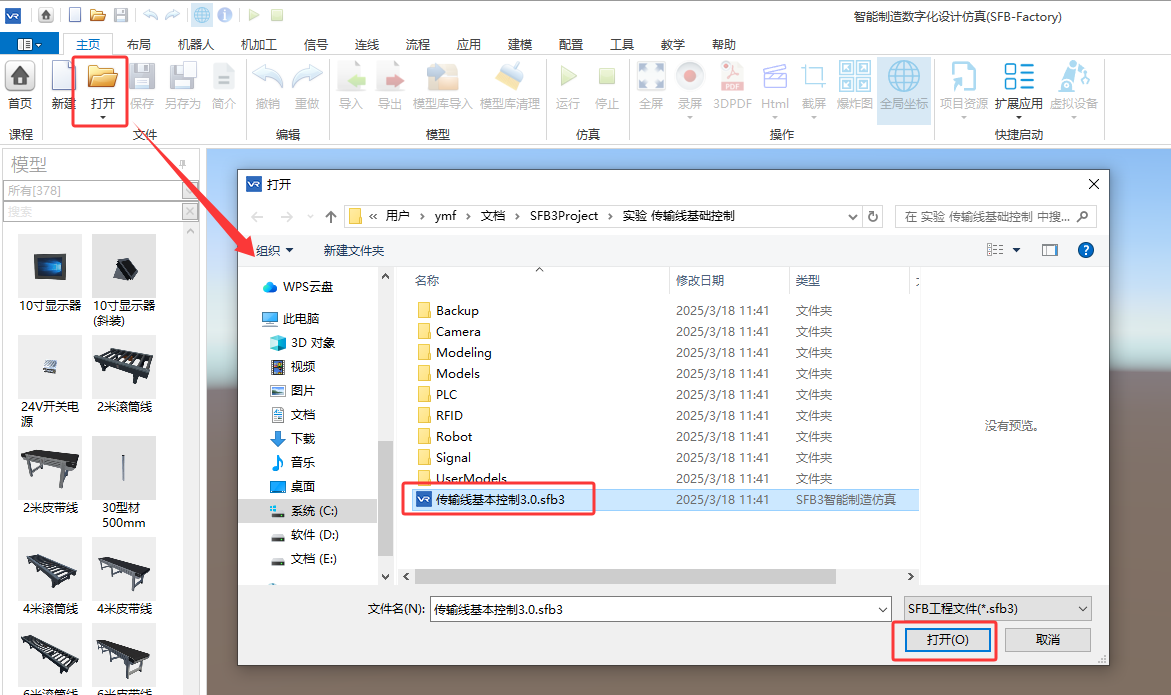Click the 文件名 text field
This screenshot has height=695, width=1171.
click(652, 609)
